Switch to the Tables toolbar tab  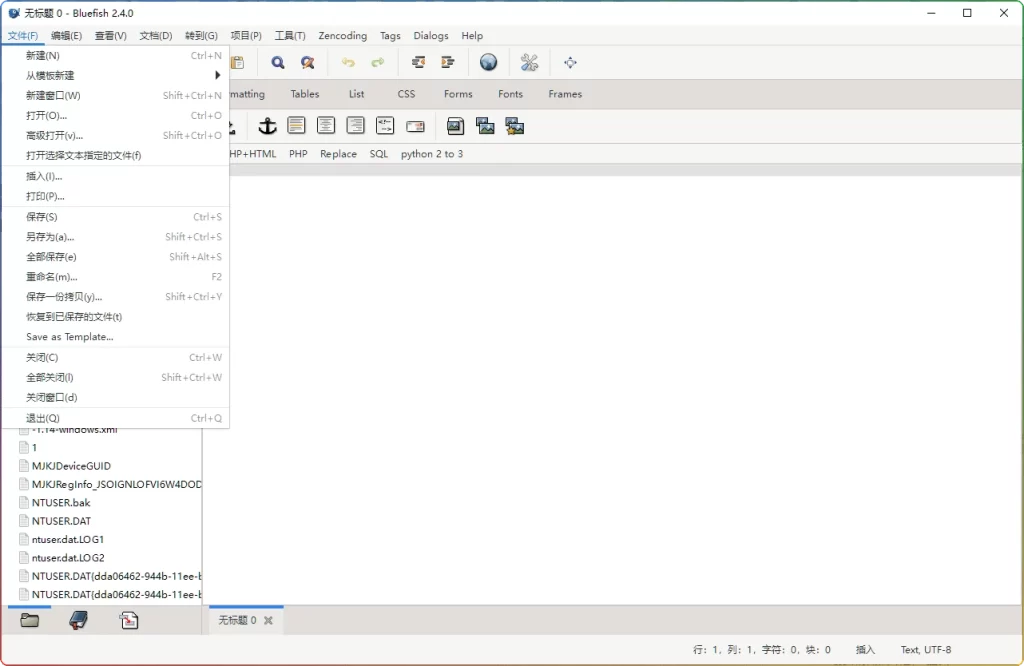point(305,94)
